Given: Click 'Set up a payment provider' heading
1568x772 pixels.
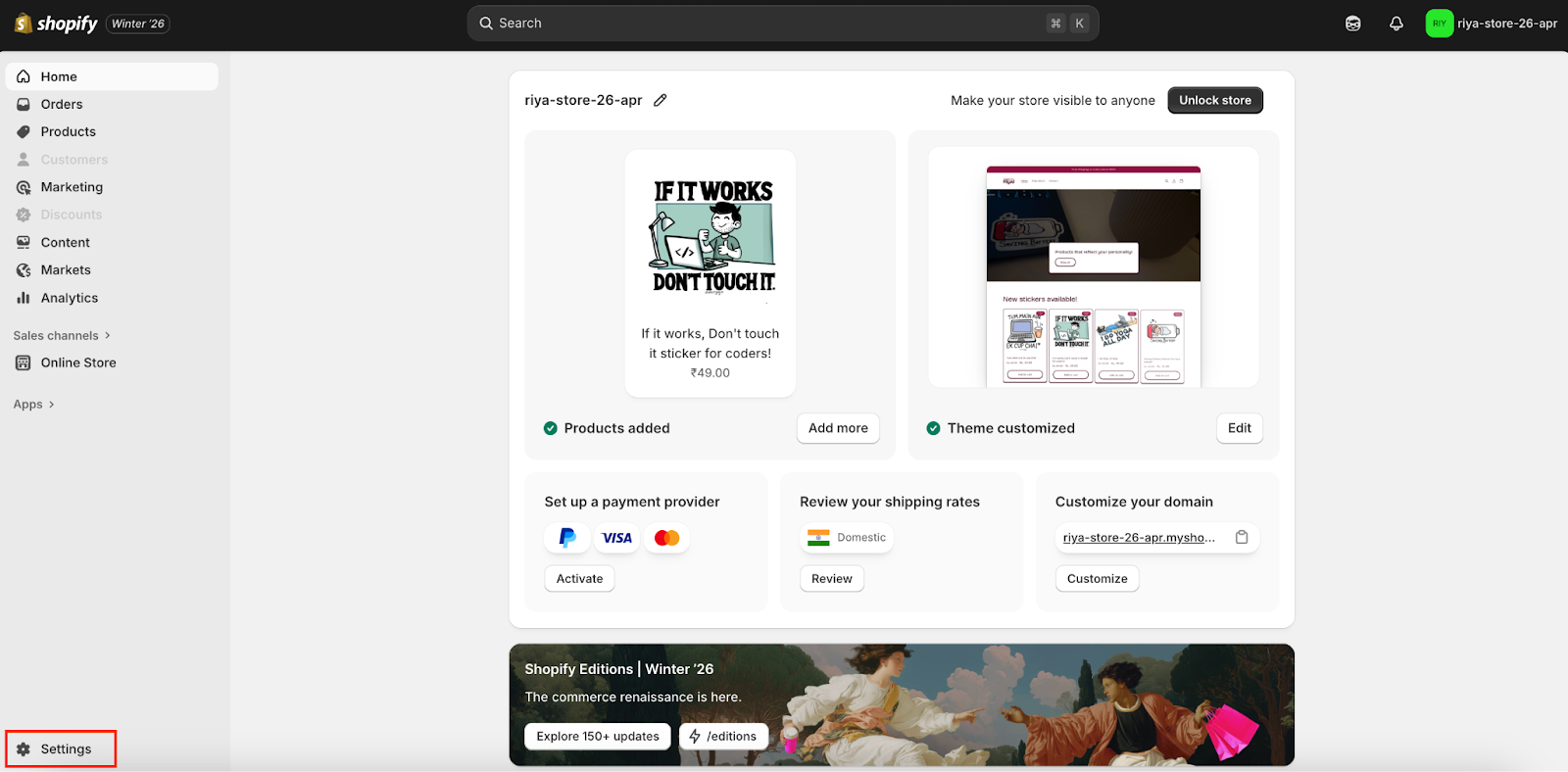Looking at the screenshot, I should point(632,502).
